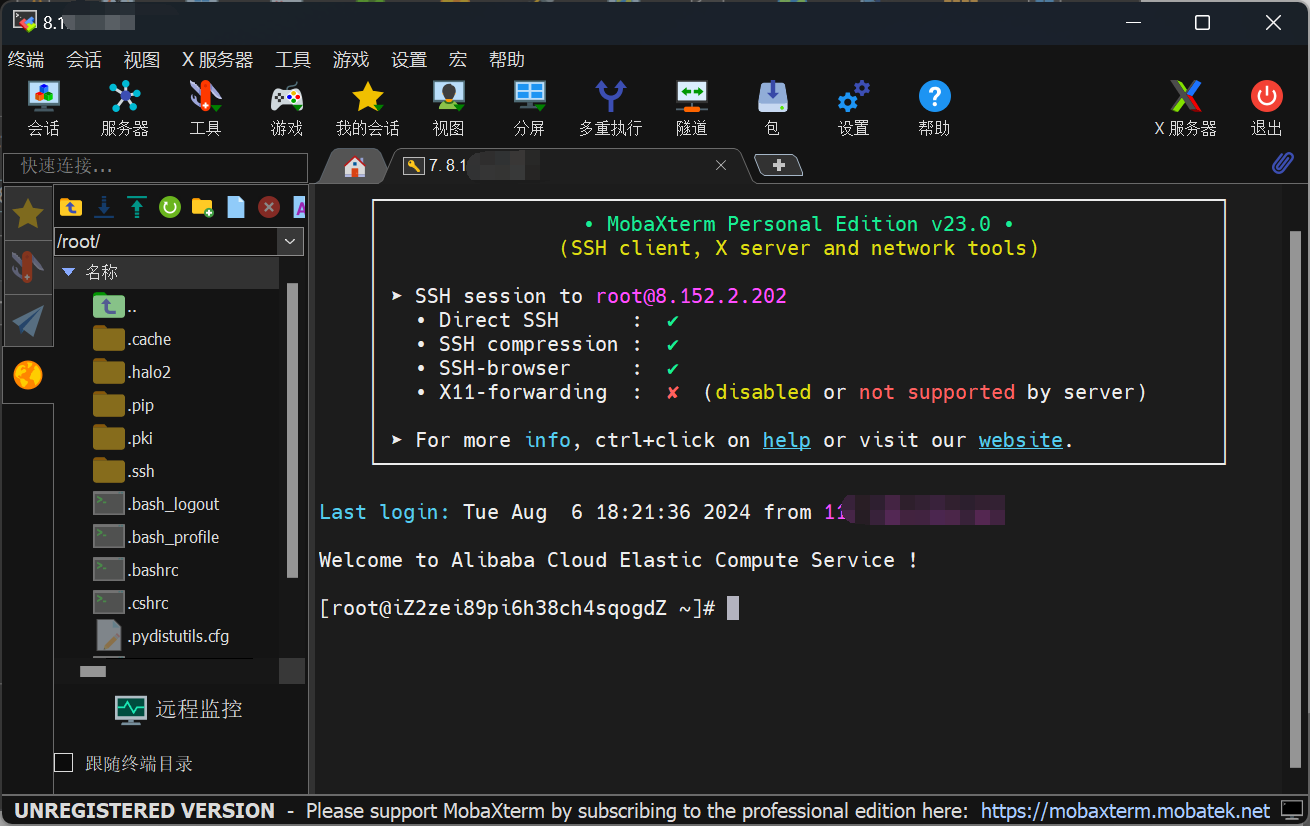Click the 'help' link in terminal

tap(787, 440)
